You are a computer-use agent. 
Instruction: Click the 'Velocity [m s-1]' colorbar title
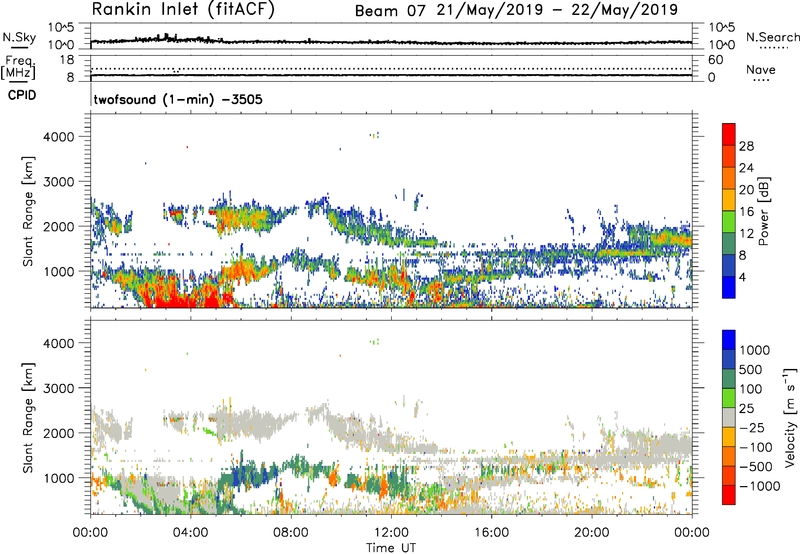pos(790,417)
